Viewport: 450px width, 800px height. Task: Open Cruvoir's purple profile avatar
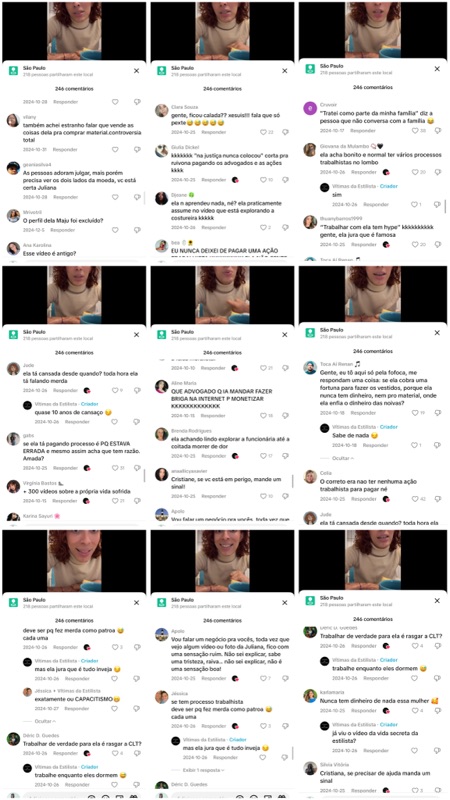(310, 108)
